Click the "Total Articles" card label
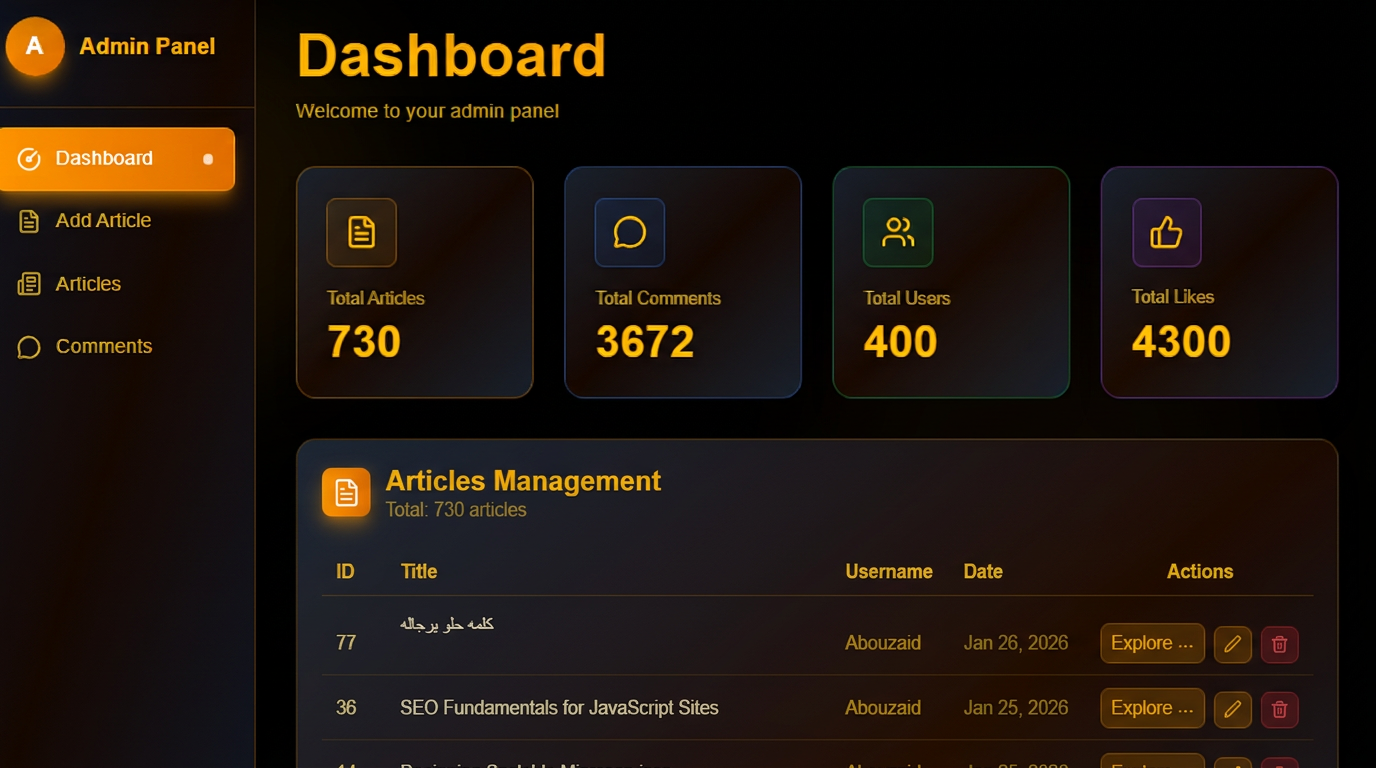Viewport: 1376px width, 768px height. pyautogui.click(x=375, y=298)
